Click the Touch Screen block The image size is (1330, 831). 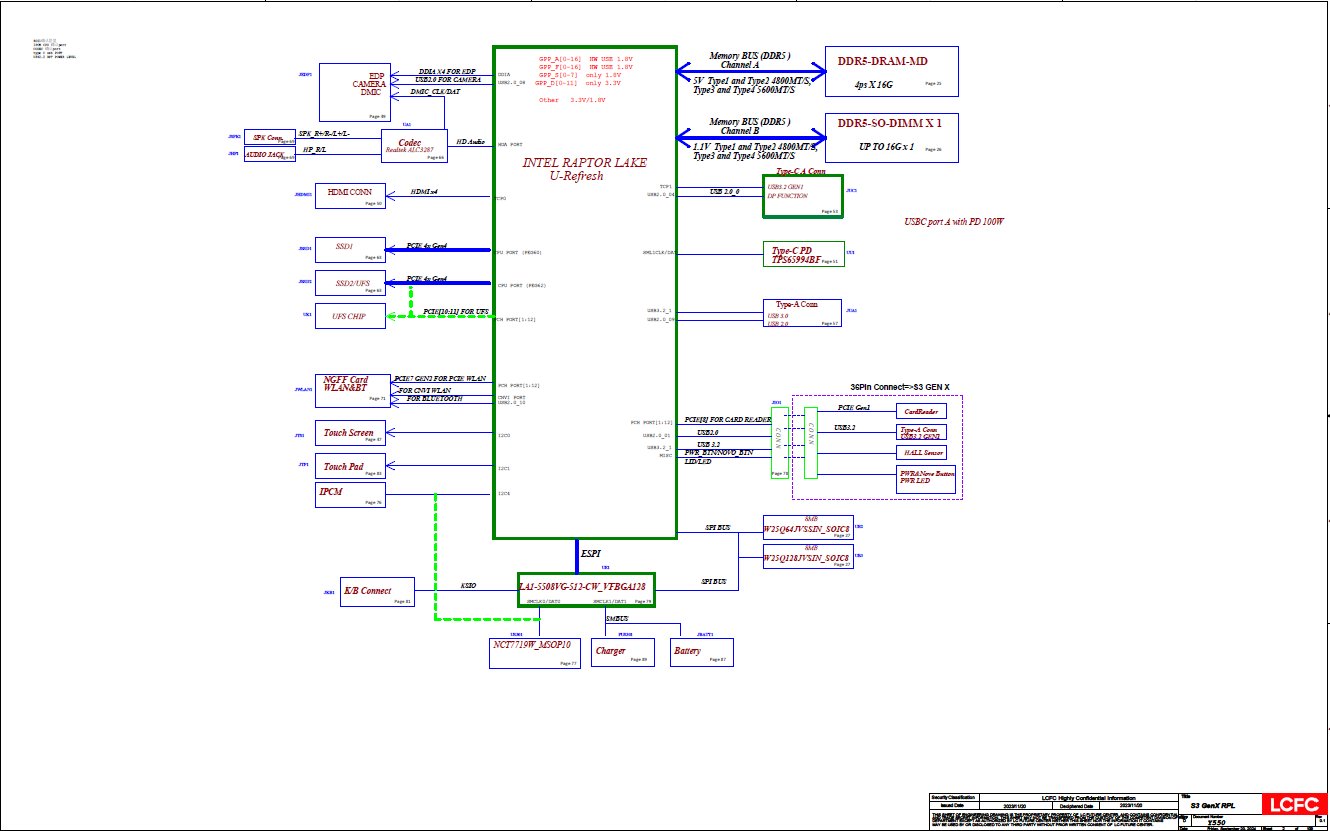pos(350,432)
